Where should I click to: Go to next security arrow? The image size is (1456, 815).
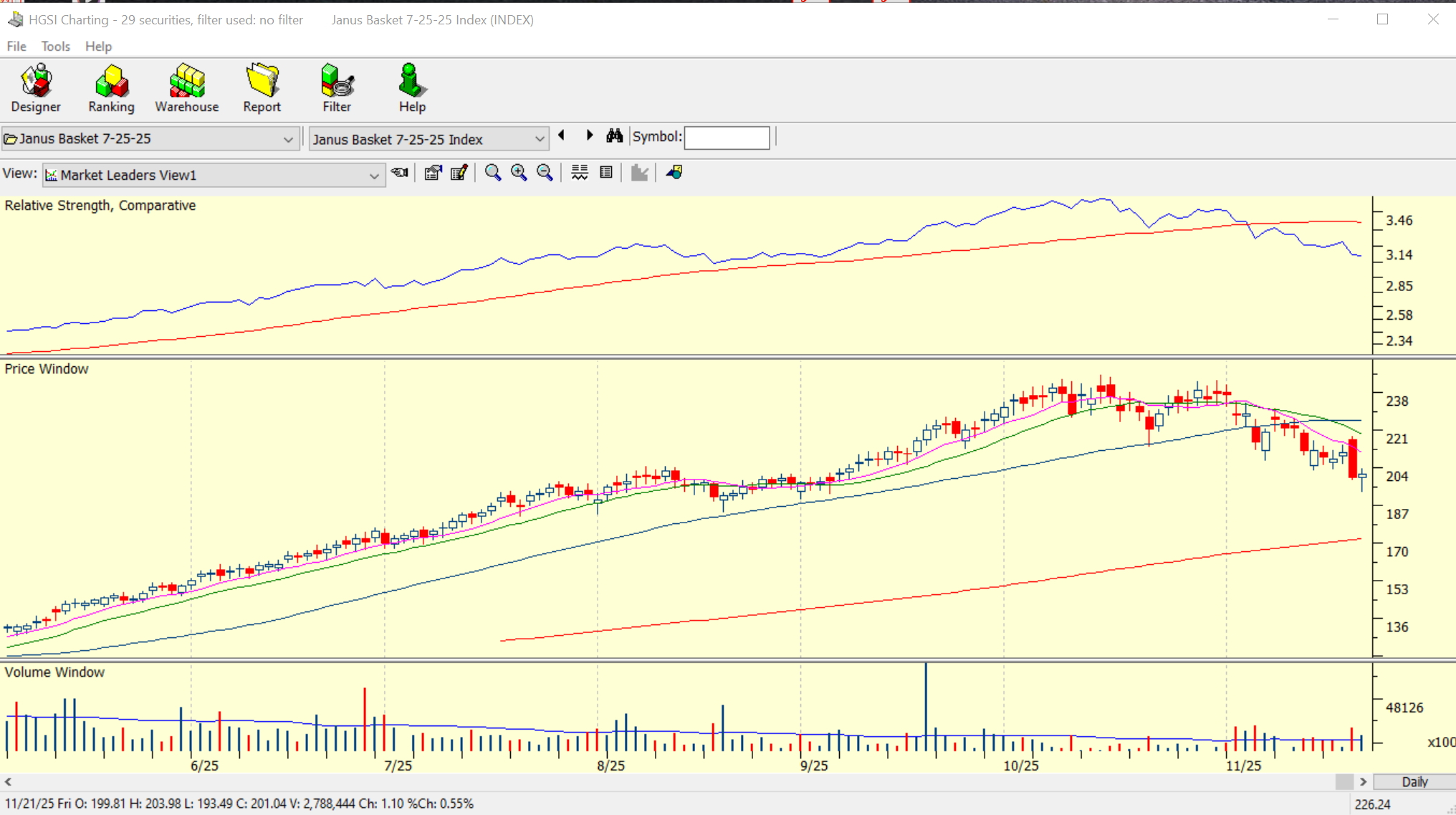[x=589, y=135]
